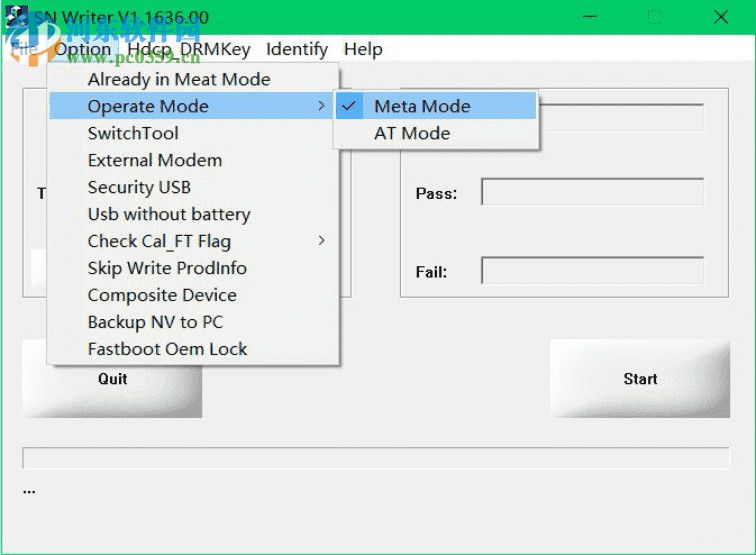Toggle Skip Write ProdInfo option
Image resolution: width=756 pixels, height=555 pixels.
[192, 268]
